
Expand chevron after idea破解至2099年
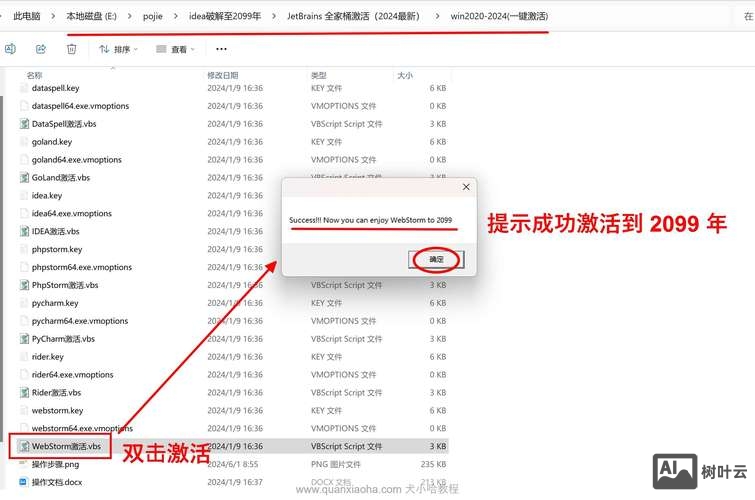pyautogui.click(x=274, y=16)
